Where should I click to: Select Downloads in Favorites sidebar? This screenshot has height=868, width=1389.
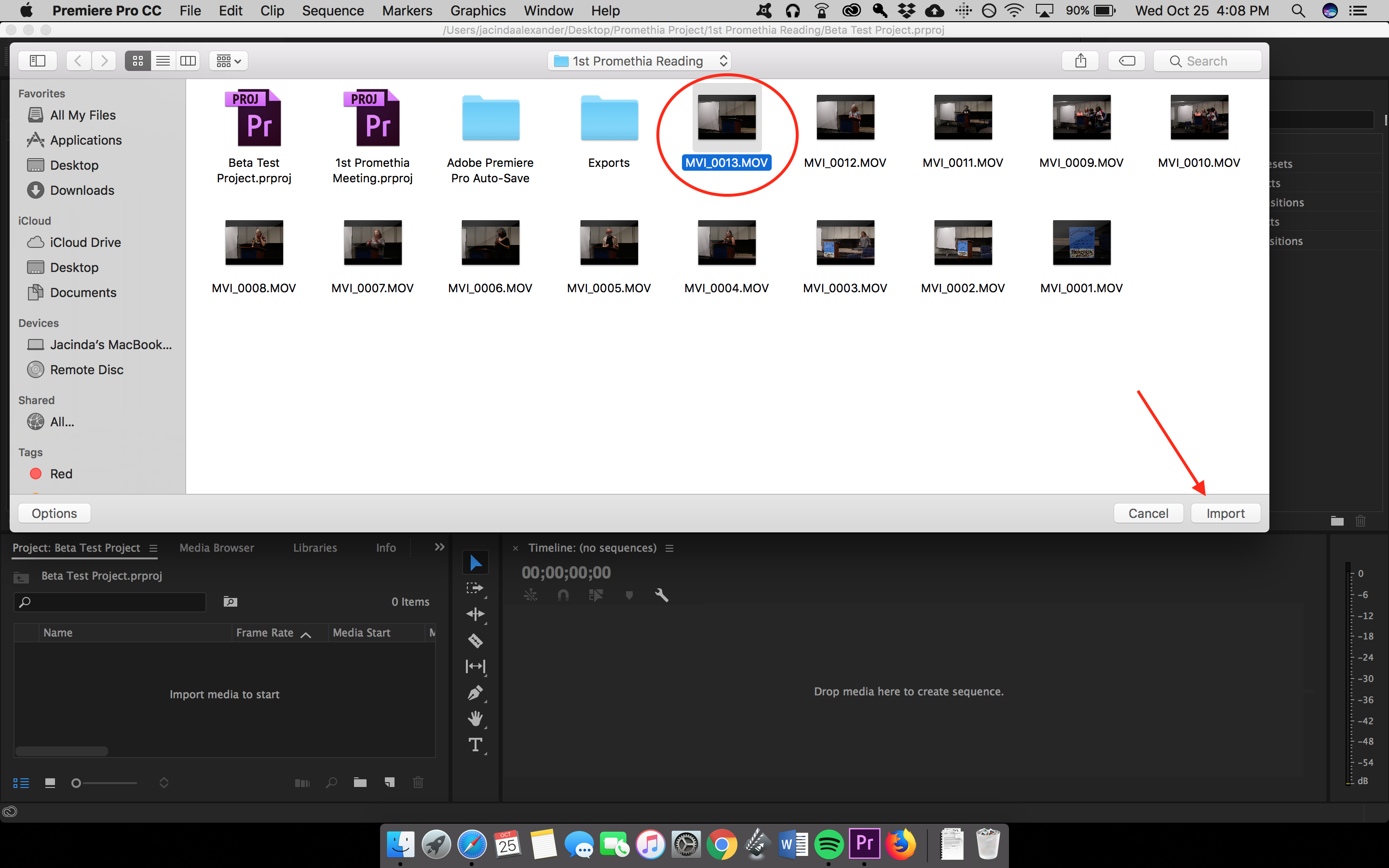coord(82,190)
